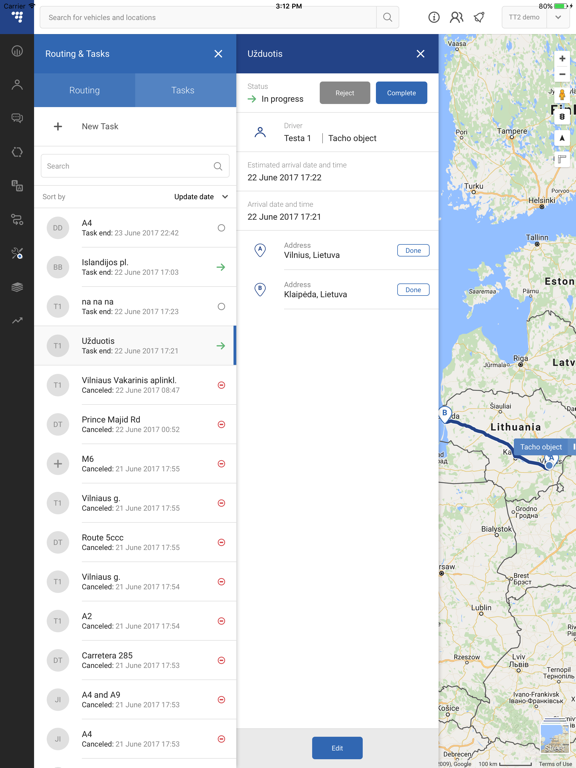Select the A4 and A9 task
Viewport: 576px width, 768px height.
tap(135, 699)
